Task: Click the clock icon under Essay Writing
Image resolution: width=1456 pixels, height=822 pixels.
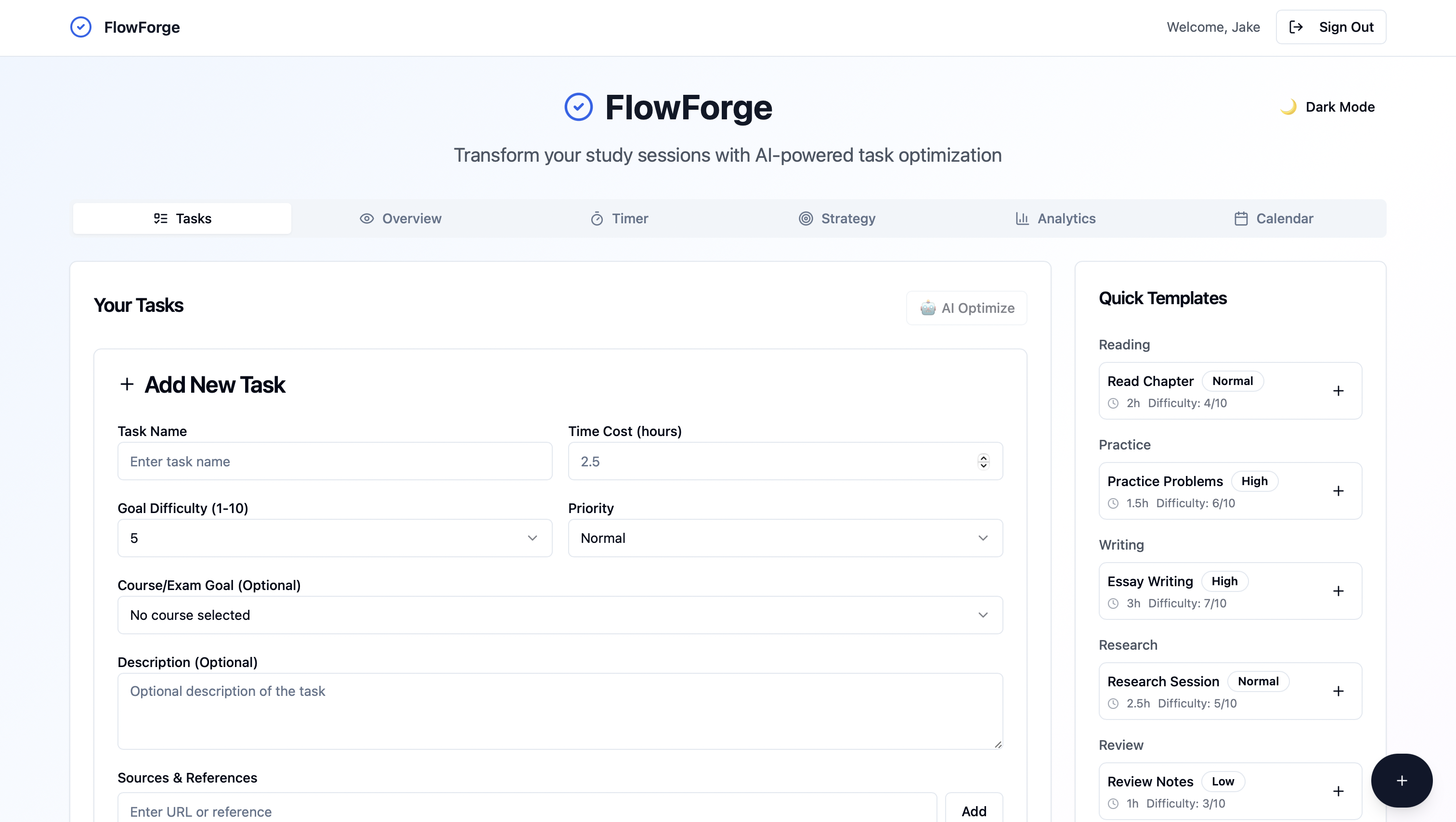Action: 1113,604
